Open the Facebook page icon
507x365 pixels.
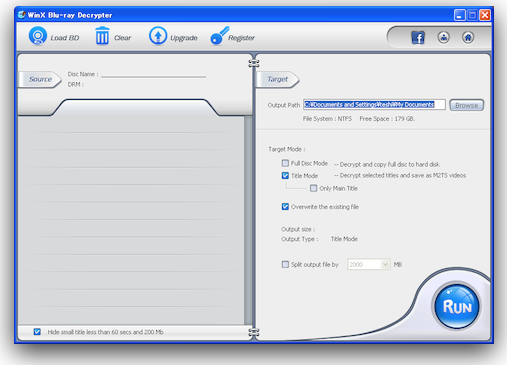pos(418,37)
